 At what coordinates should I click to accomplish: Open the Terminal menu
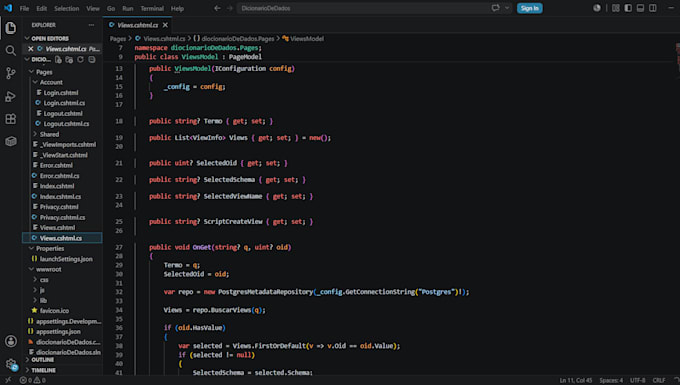click(152, 8)
